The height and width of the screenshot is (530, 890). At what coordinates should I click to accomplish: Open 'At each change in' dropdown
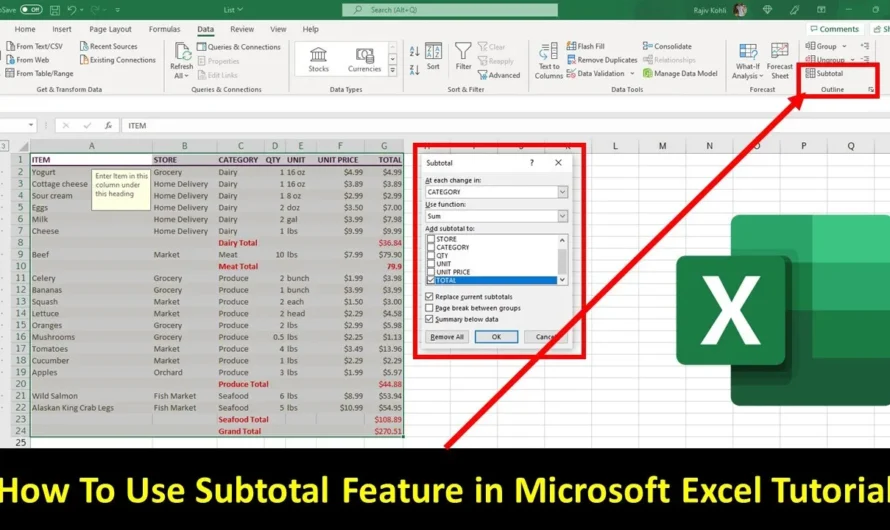click(562, 192)
